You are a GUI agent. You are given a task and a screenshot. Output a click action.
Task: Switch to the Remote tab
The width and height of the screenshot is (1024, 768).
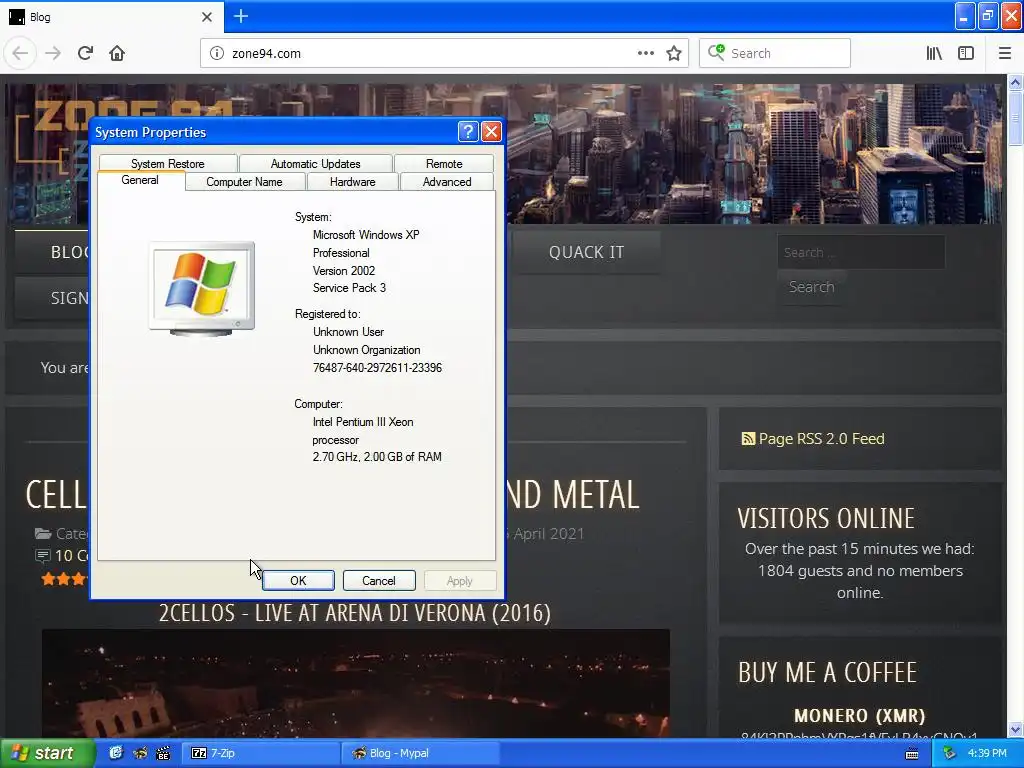pos(444,163)
